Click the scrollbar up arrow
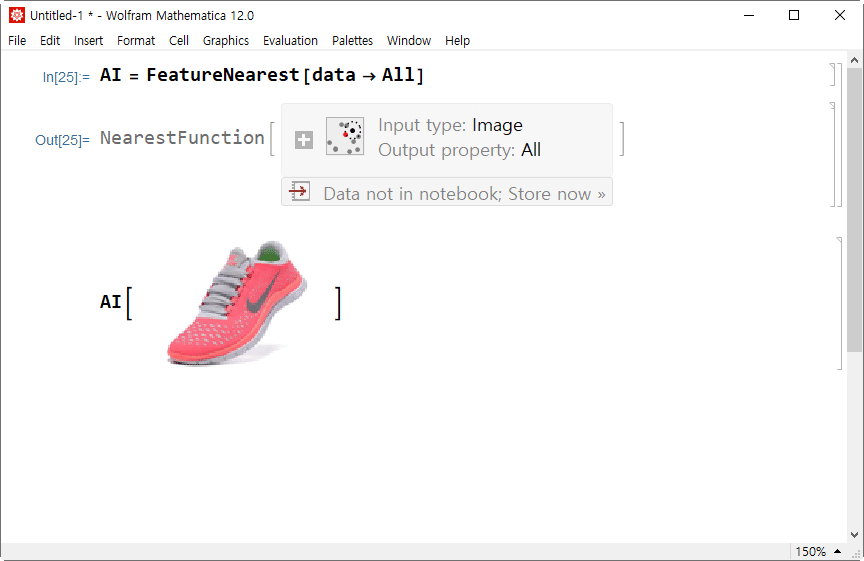The width and height of the screenshot is (864, 561). 855,60
